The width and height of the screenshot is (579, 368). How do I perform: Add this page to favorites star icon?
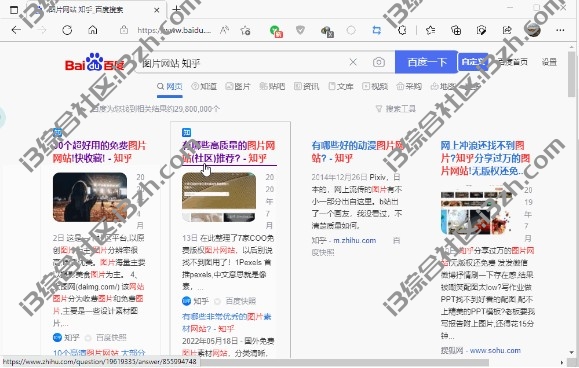[x=245, y=30]
